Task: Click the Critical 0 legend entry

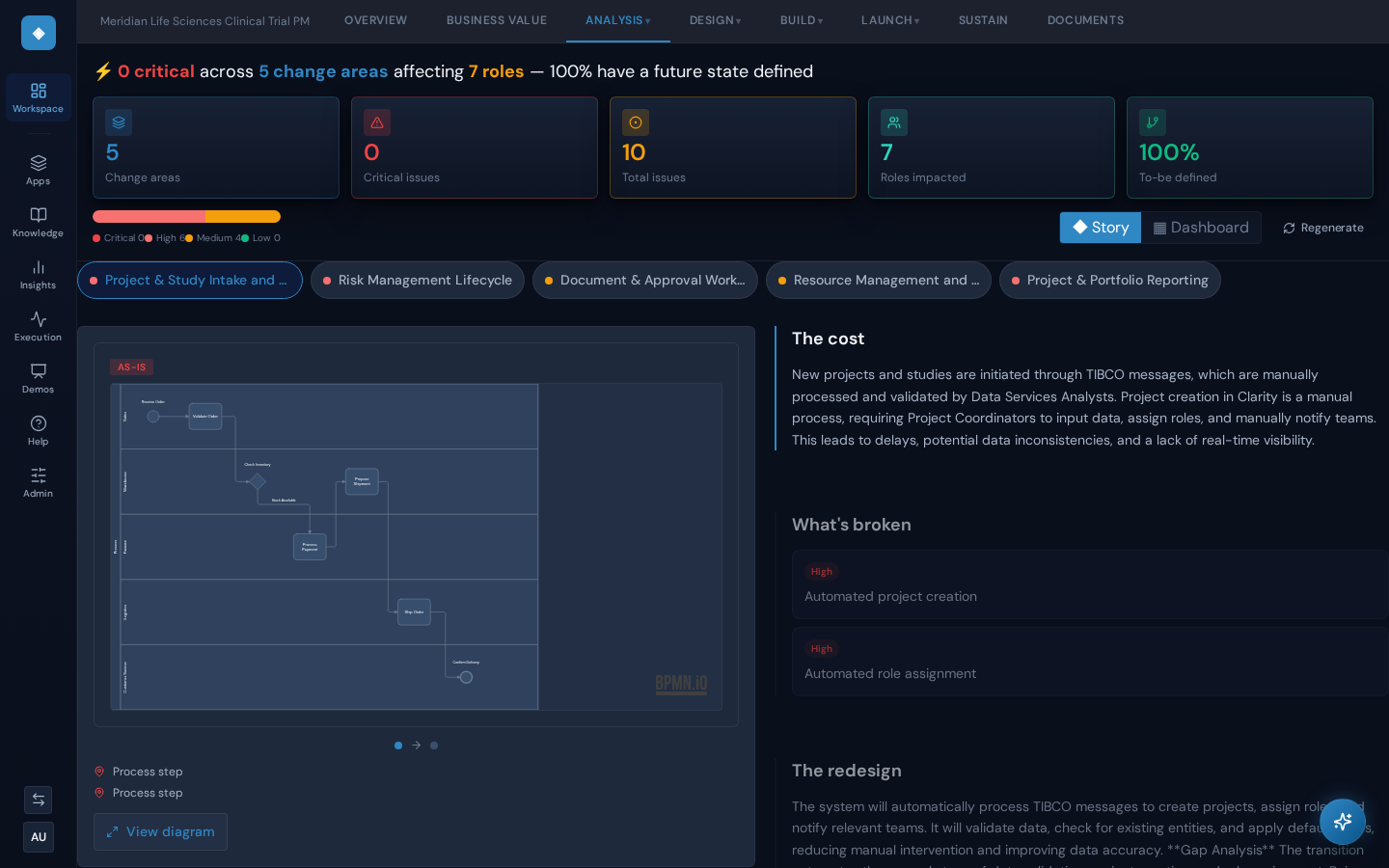Action: 119,238
